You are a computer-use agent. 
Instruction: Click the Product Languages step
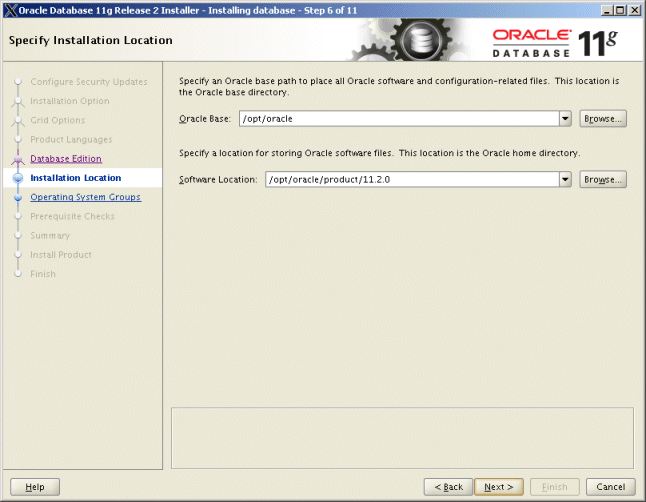(x=71, y=139)
